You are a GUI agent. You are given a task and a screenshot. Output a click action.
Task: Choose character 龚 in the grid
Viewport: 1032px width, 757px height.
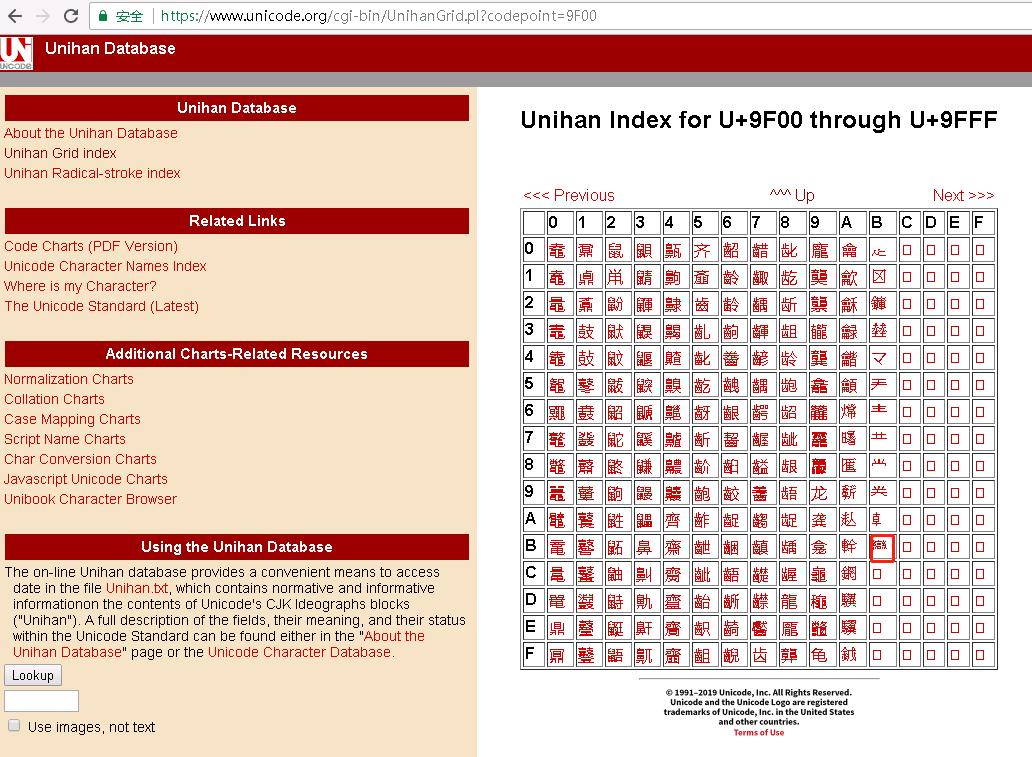pyautogui.click(x=819, y=520)
